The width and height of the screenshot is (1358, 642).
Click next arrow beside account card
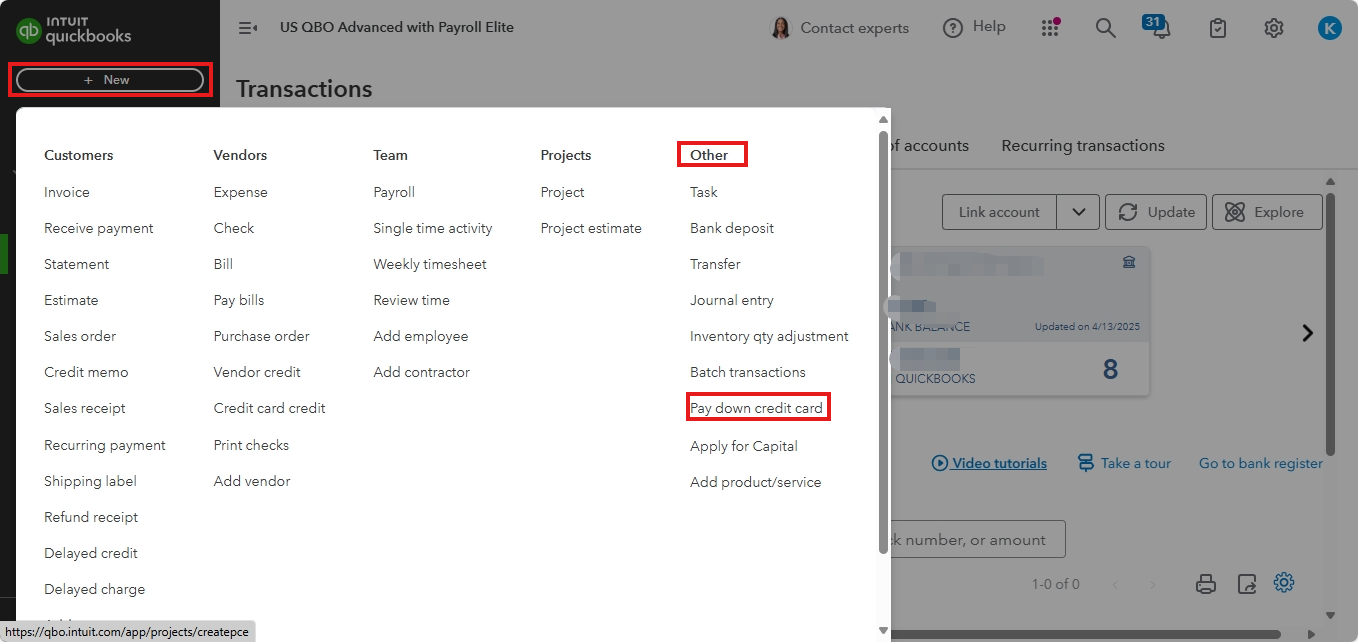tap(1308, 333)
